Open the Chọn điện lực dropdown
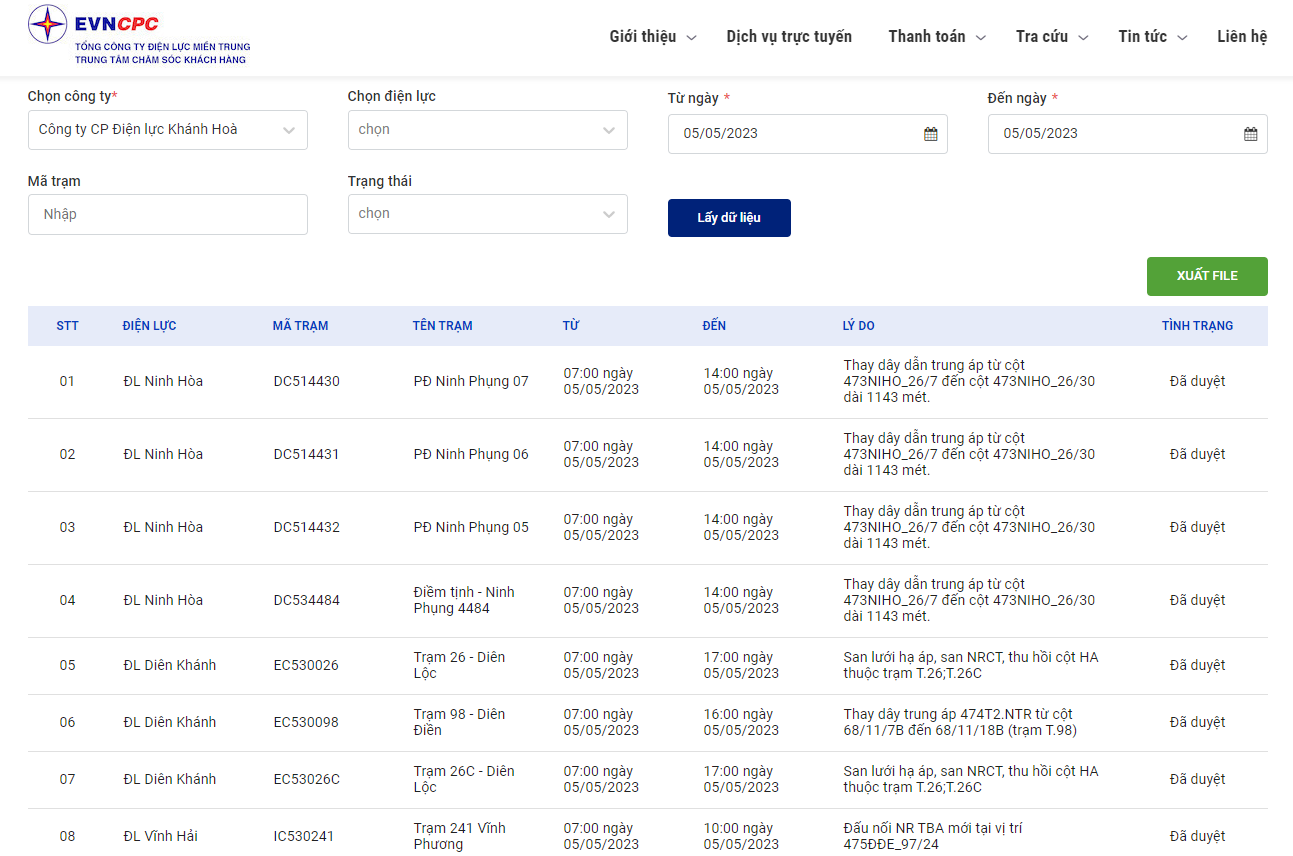1293x856 pixels. pos(488,130)
